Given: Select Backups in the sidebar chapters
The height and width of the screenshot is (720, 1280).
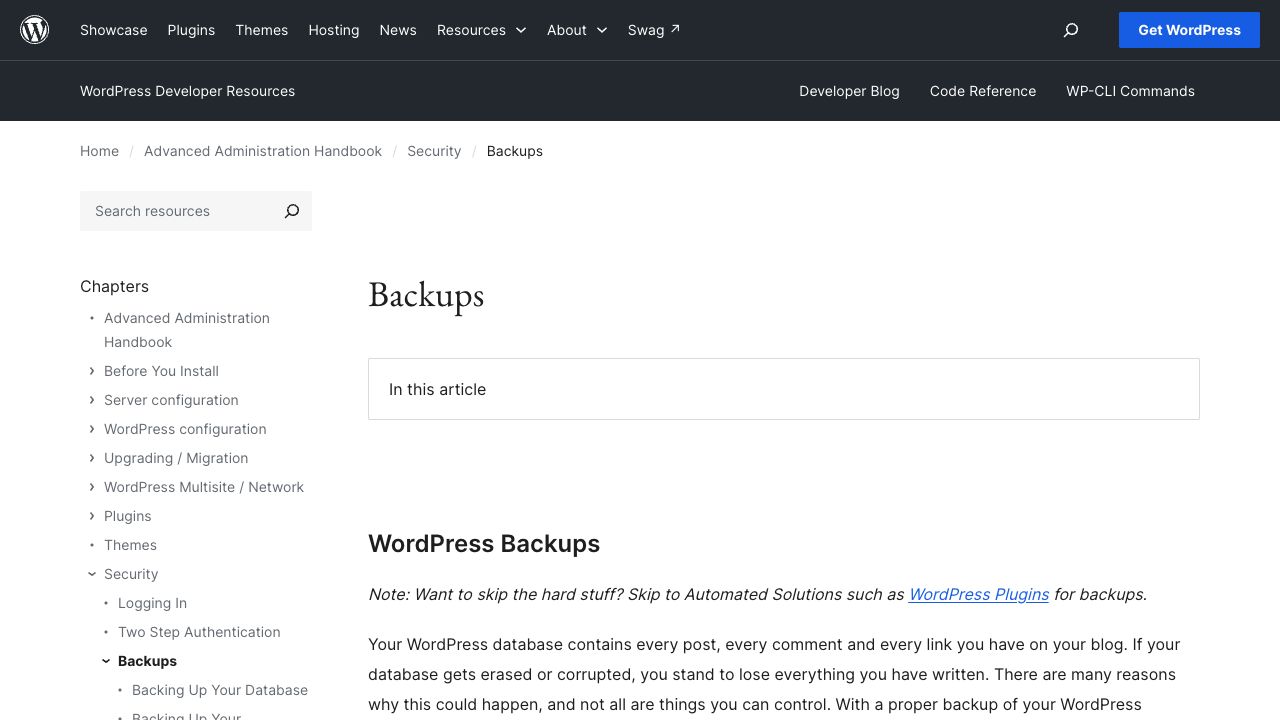Looking at the screenshot, I should (x=147, y=661).
